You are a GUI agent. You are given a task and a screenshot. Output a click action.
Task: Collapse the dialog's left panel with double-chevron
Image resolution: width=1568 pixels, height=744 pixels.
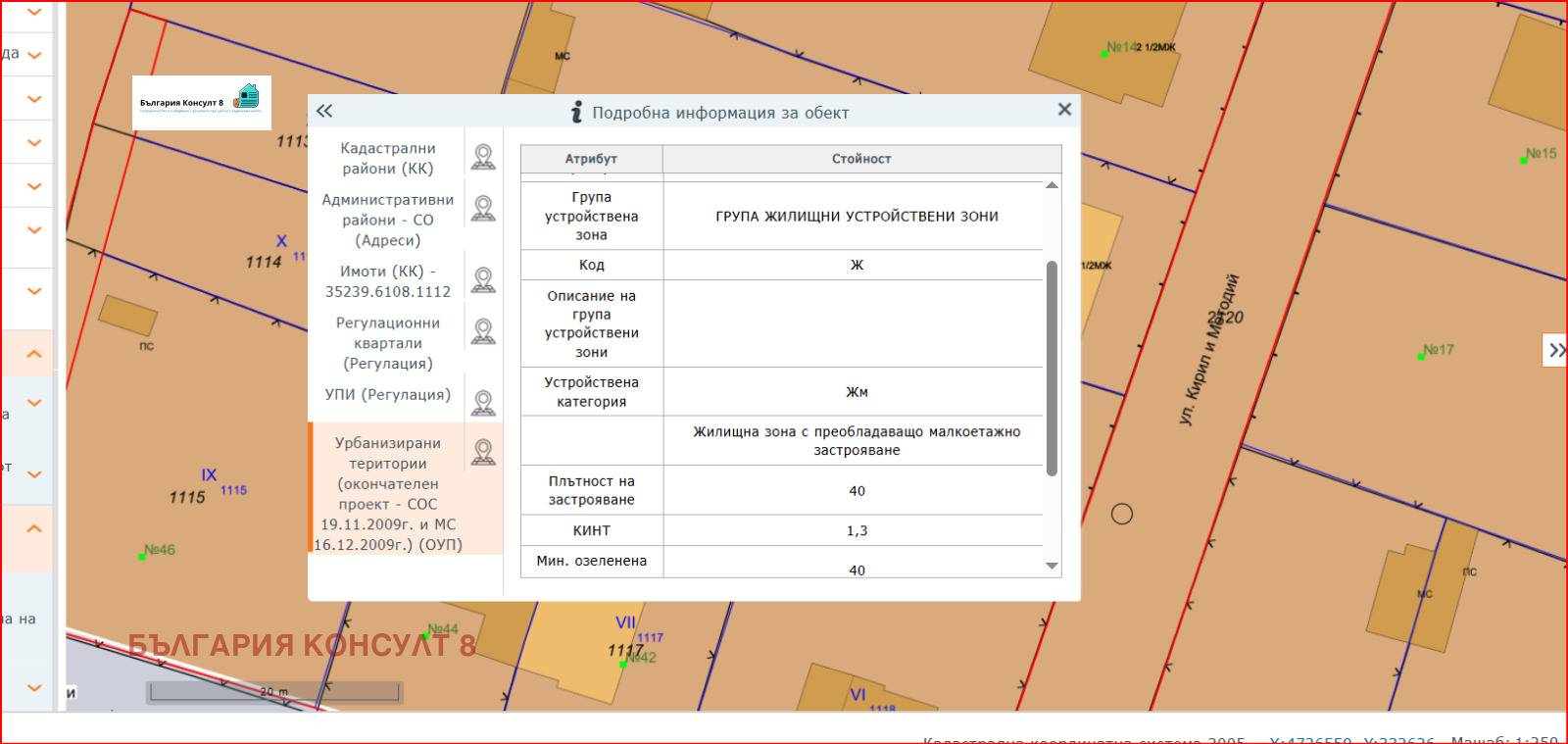(x=324, y=112)
